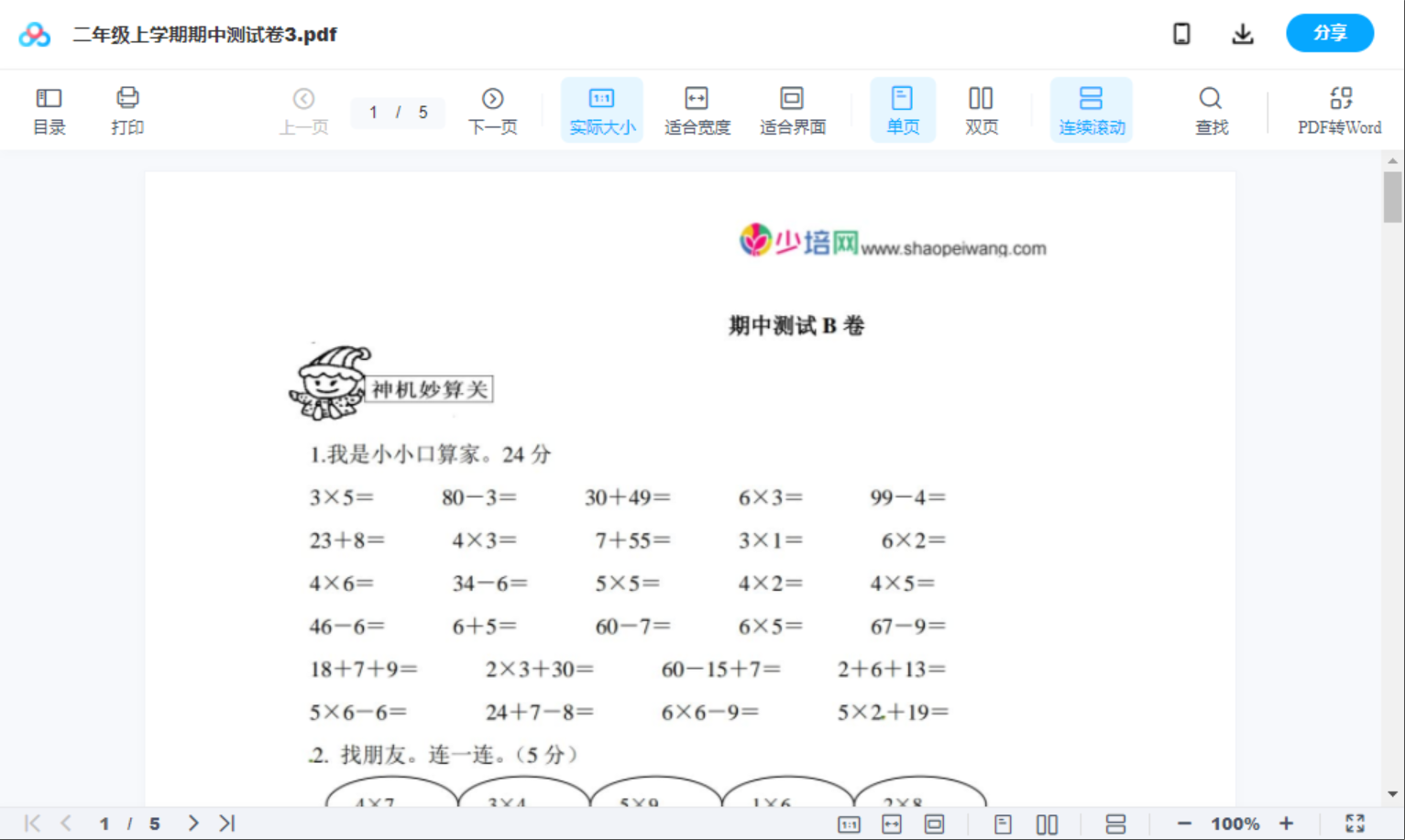This screenshot has height=840, width=1405.
Task: Toggle 双页 two-page layout
Action: (981, 109)
